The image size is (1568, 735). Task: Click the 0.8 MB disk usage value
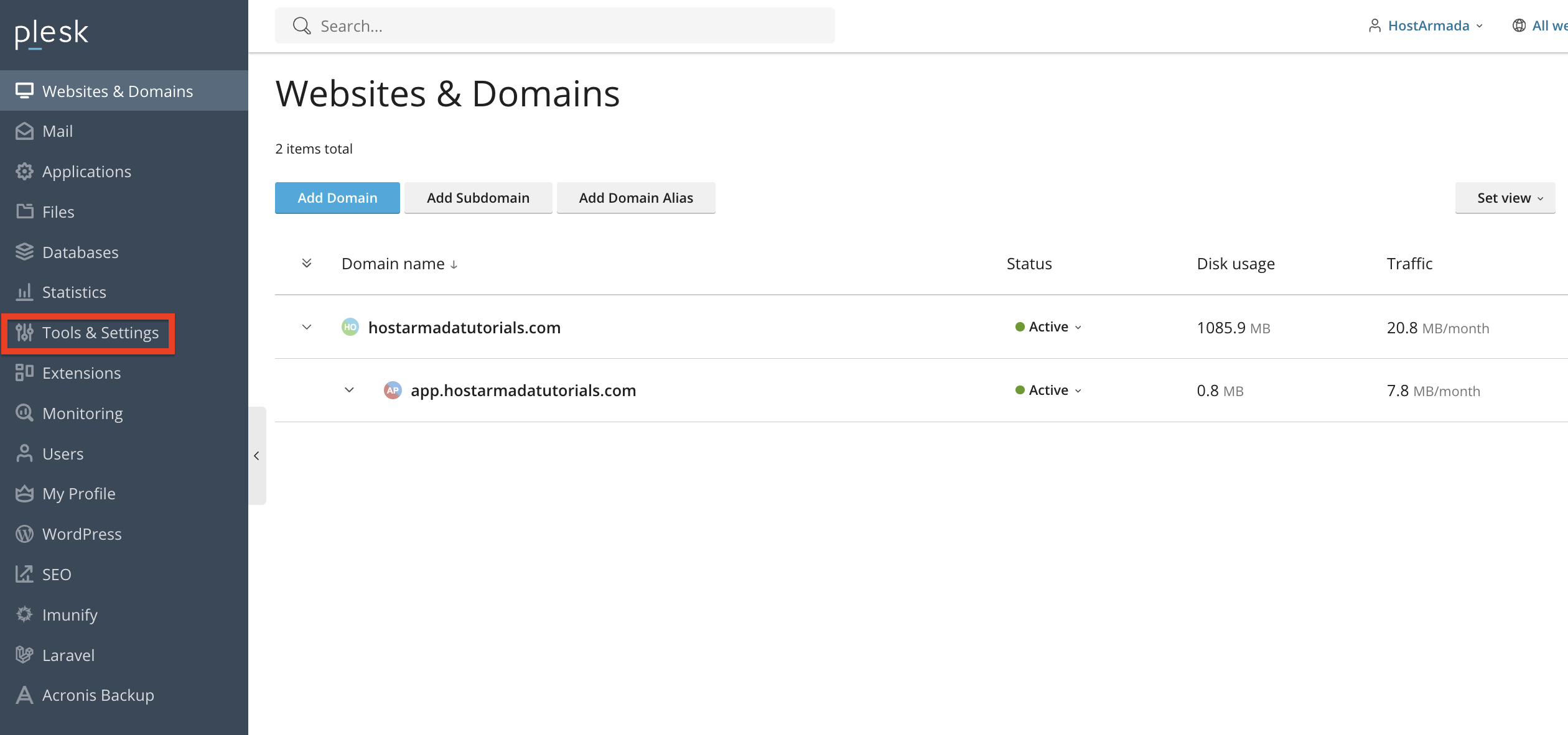1220,391
